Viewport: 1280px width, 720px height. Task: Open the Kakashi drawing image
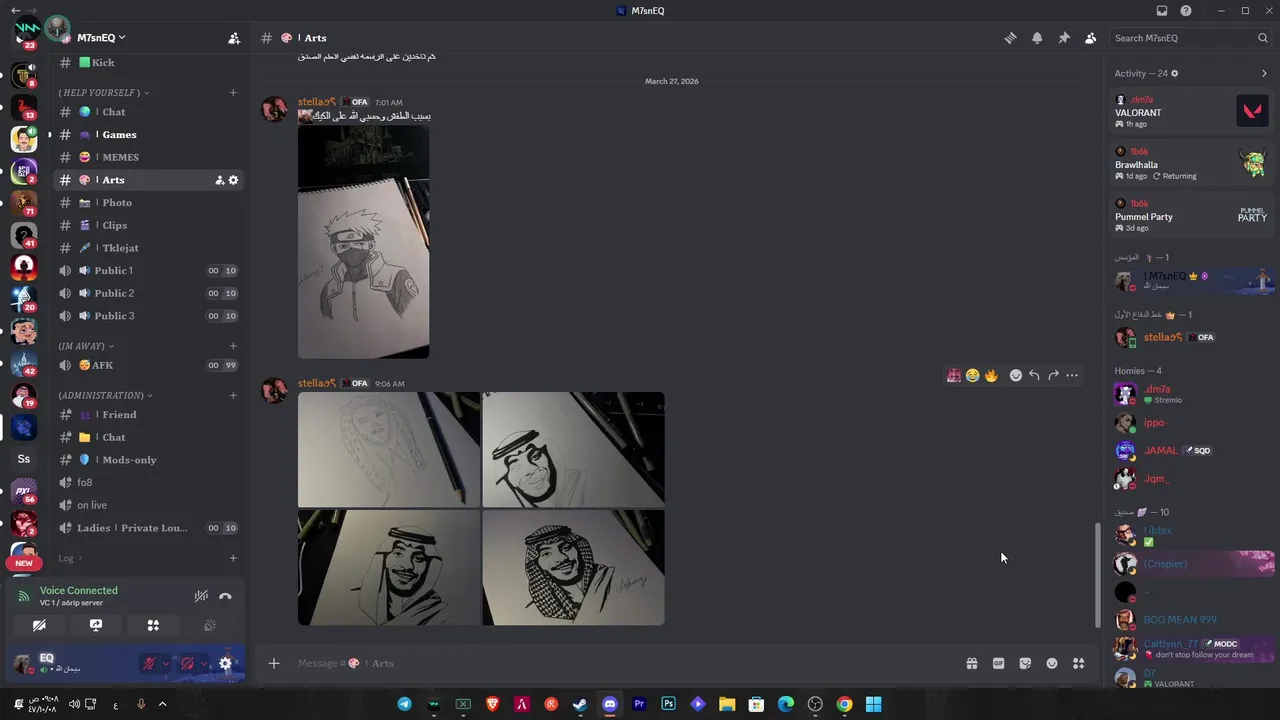(x=363, y=241)
